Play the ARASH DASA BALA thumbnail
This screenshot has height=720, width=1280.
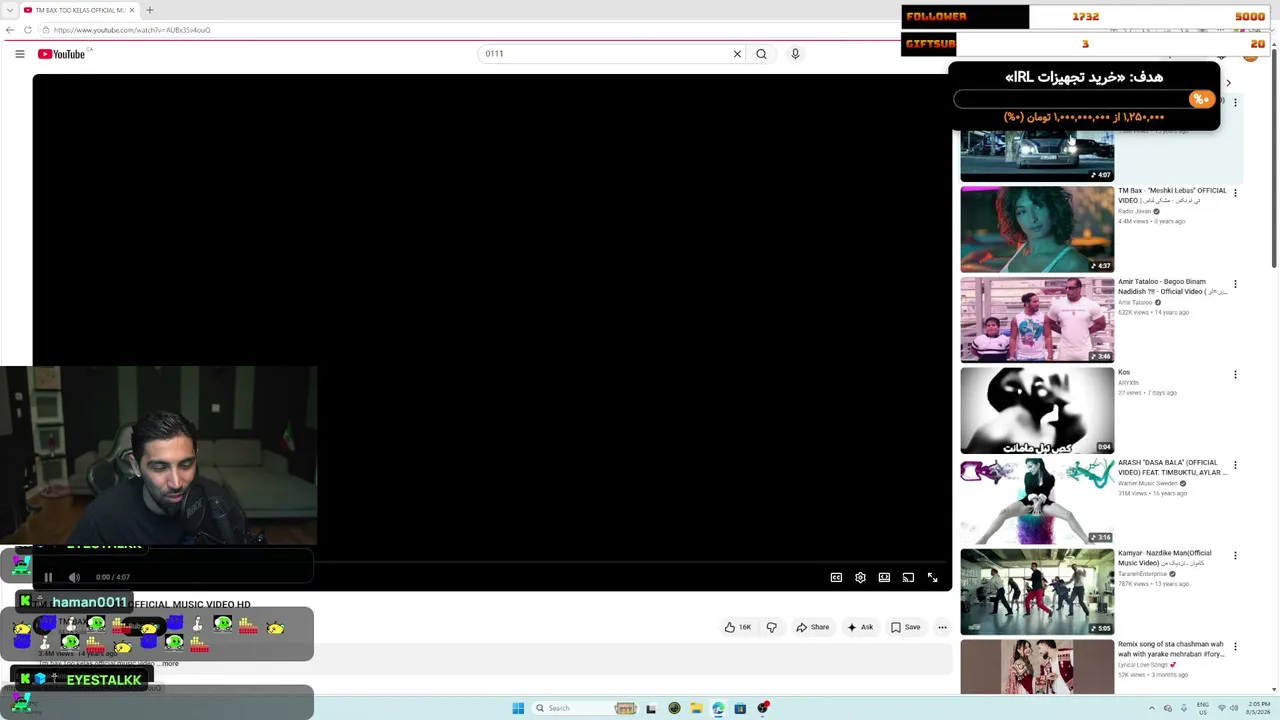pos(1037,501)
